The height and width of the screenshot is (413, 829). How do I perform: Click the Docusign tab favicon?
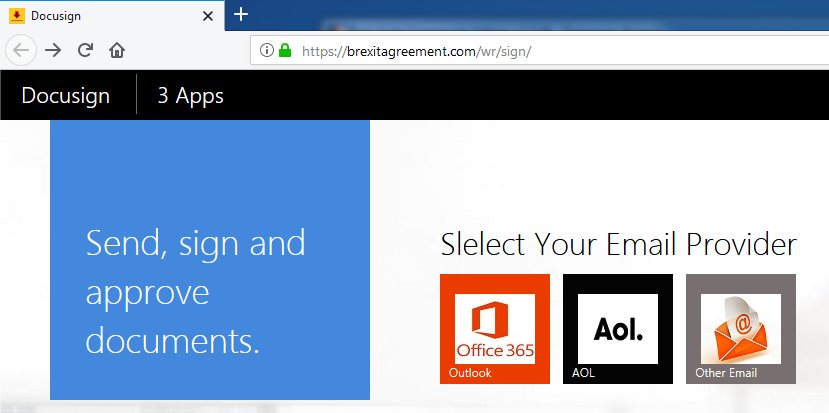pyautogui.click(x=17, y=16)
